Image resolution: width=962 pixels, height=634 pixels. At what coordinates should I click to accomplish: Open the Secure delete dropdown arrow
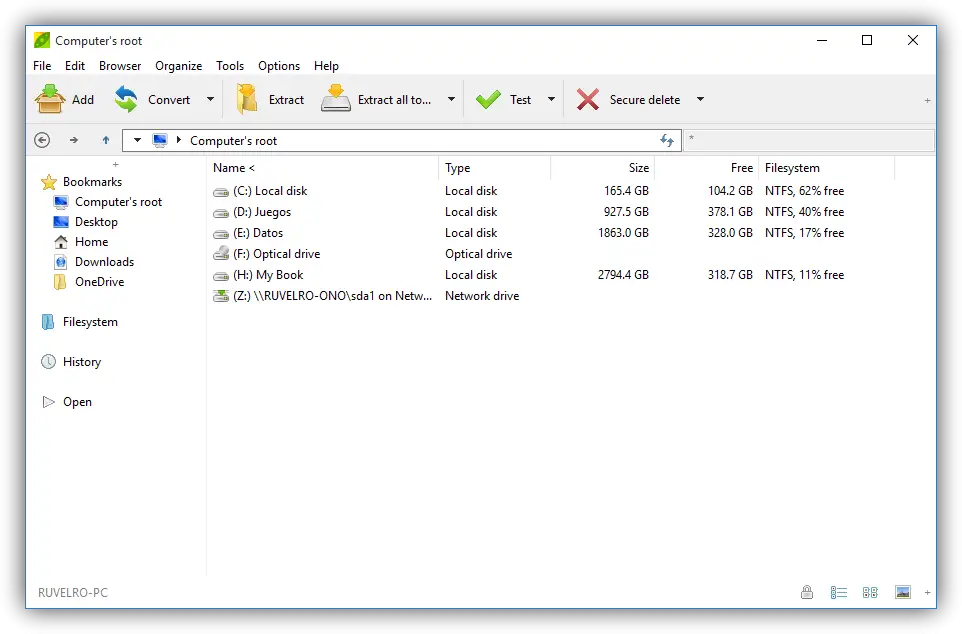coord(700,99)
